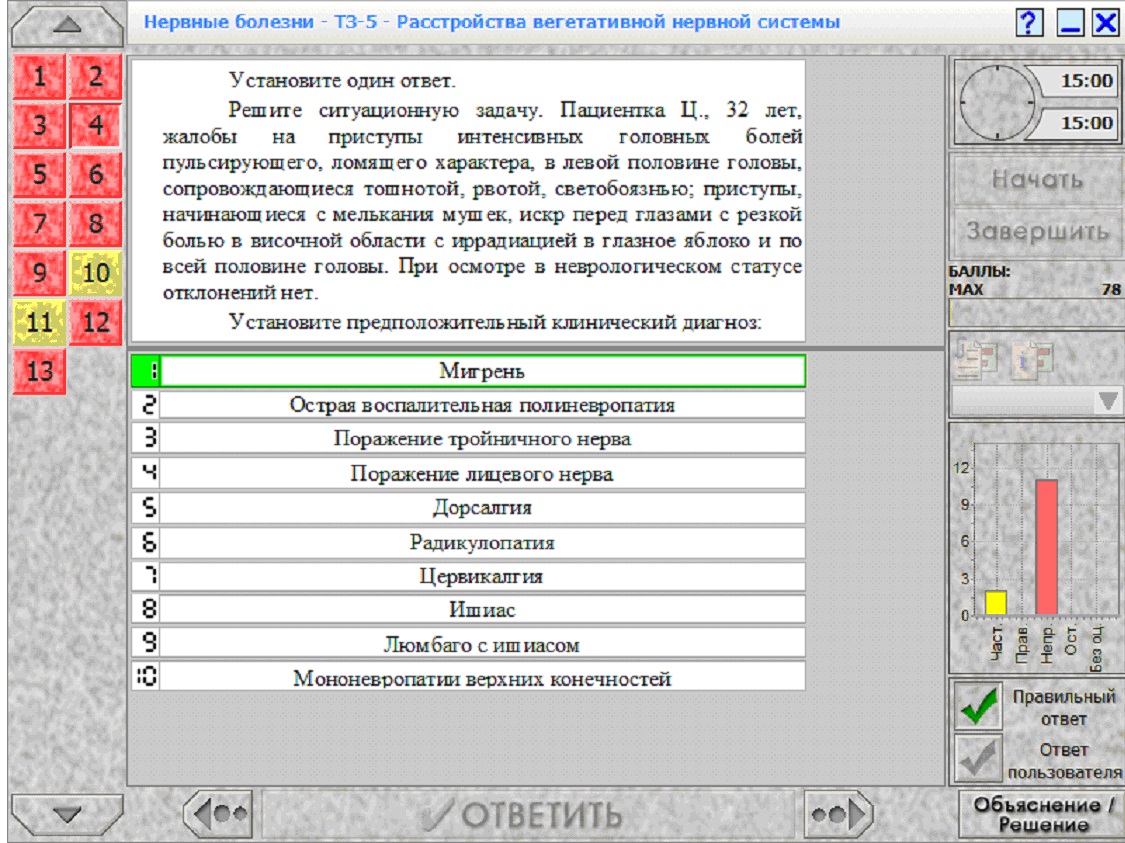
Task: Toggle the Ответ пользователя gray checkmark
Action: (x=978, y=758)
